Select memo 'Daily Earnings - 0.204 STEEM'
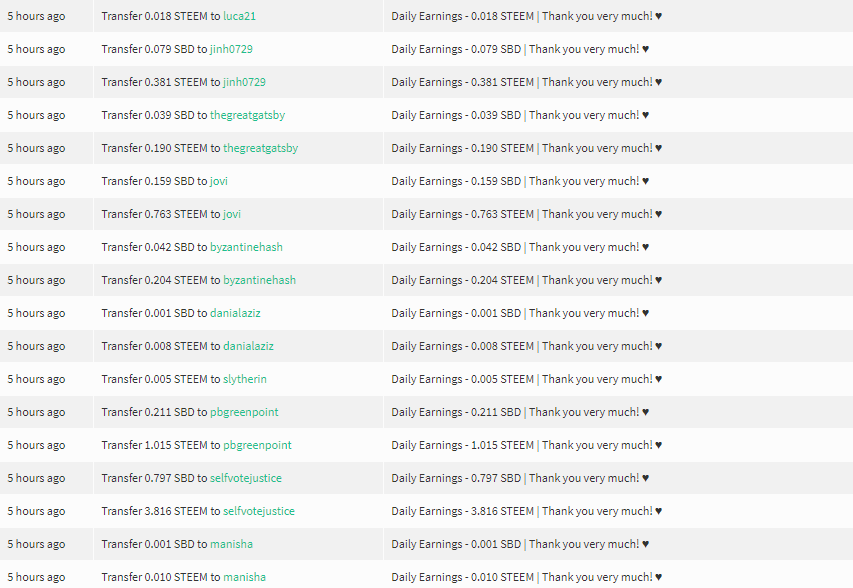 coord(462,280)
